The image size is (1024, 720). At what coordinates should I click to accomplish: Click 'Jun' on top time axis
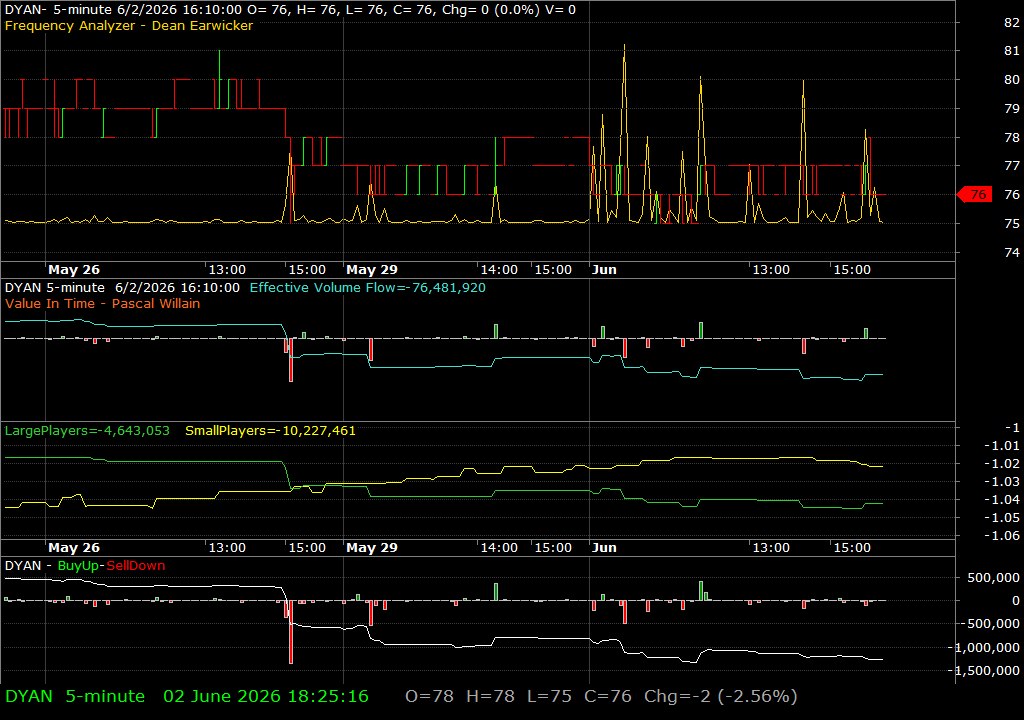[604, 269]
